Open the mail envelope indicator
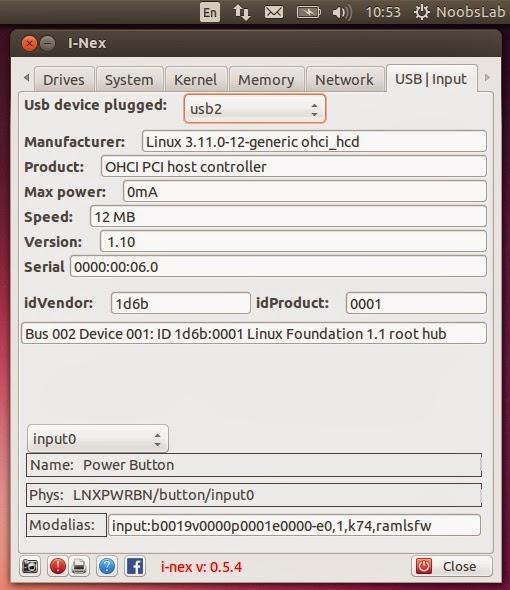The width and height of the screenshot is (510, 590). pyautogui.click(x=274, y=12)
